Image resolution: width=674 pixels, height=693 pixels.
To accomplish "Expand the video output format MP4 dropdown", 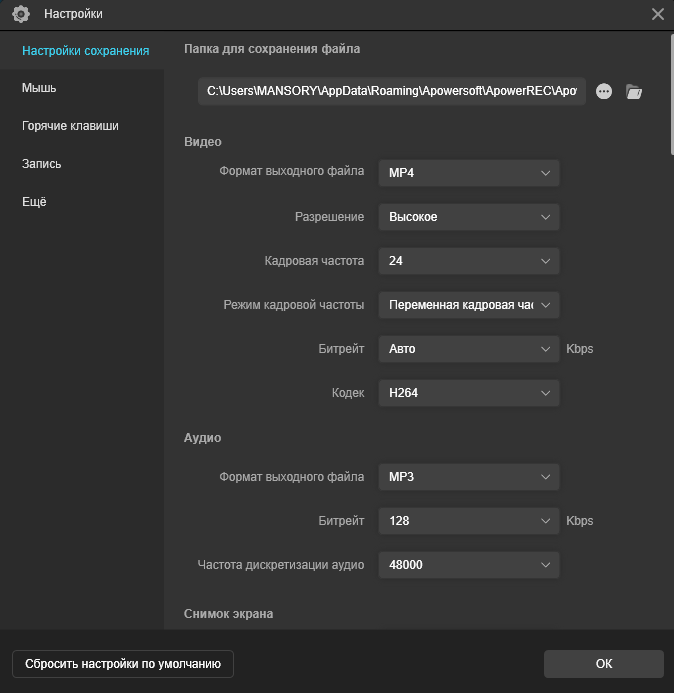I will [x=469, y=173].
